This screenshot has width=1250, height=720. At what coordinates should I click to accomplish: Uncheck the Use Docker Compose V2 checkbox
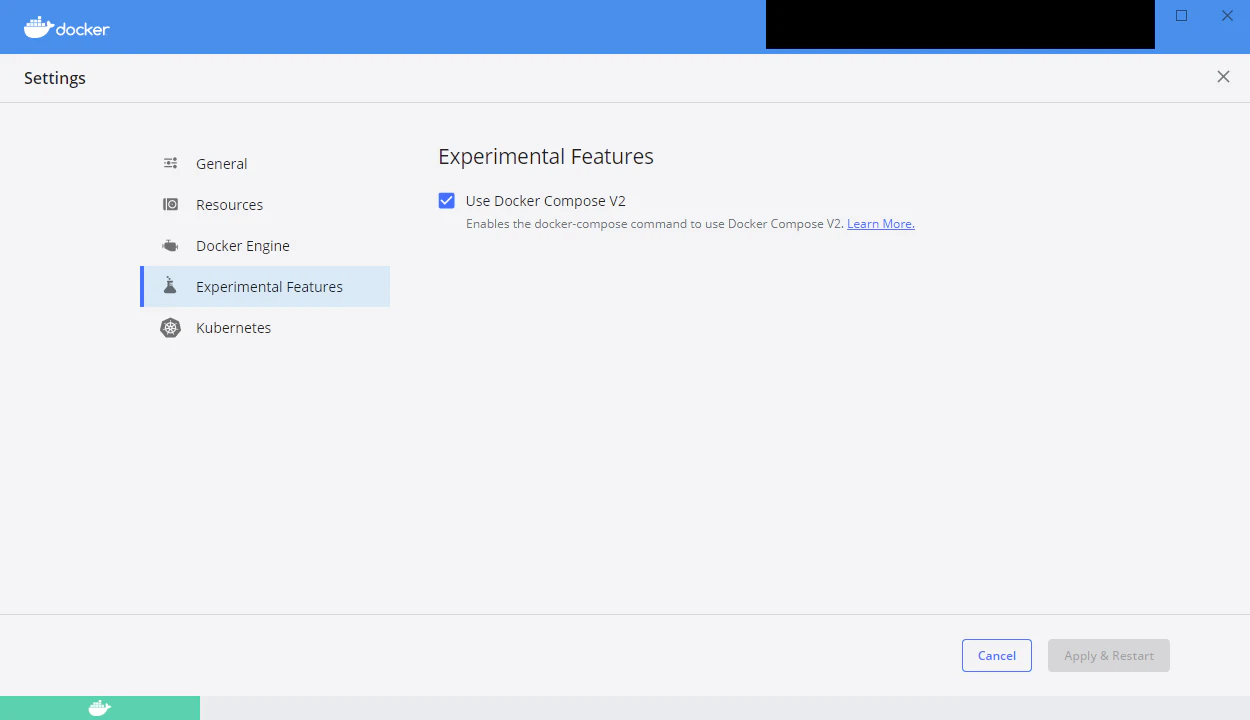(447, 201)
